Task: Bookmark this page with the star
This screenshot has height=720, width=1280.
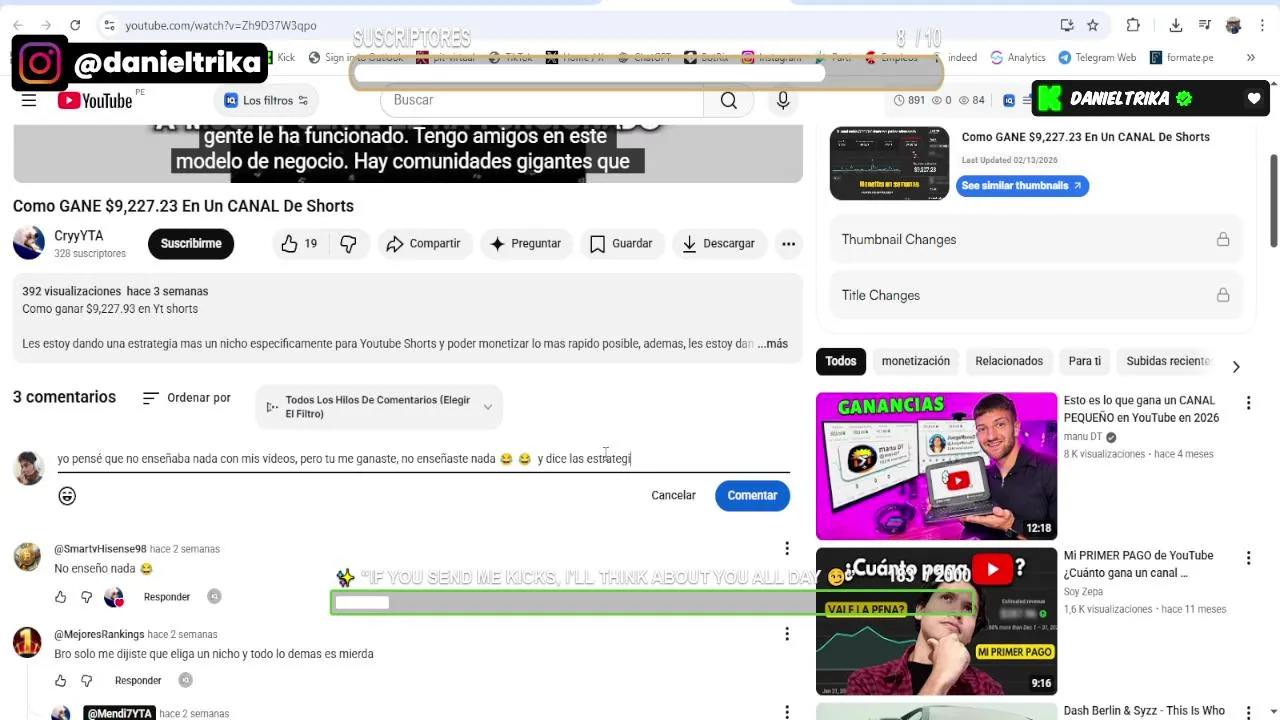Action: [x=1093, y=25]
